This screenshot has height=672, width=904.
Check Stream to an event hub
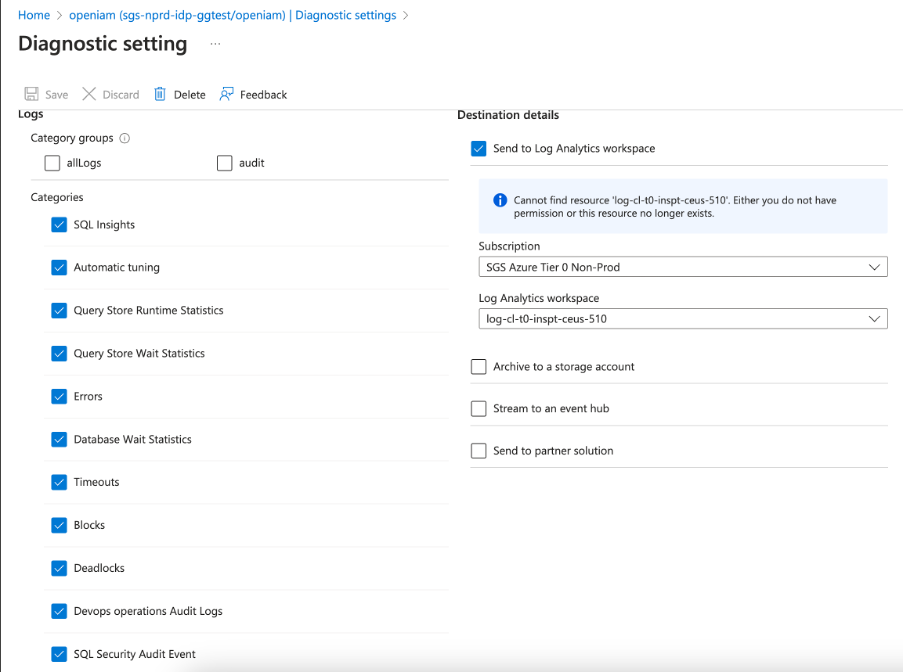[479, 409]
